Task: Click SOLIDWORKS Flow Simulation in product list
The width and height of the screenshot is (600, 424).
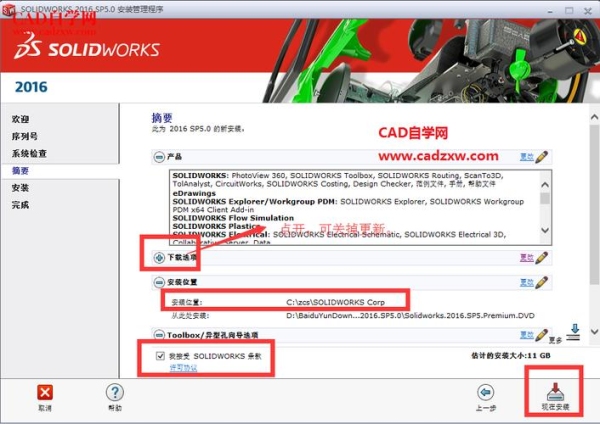Action: (x=233, y=218)
